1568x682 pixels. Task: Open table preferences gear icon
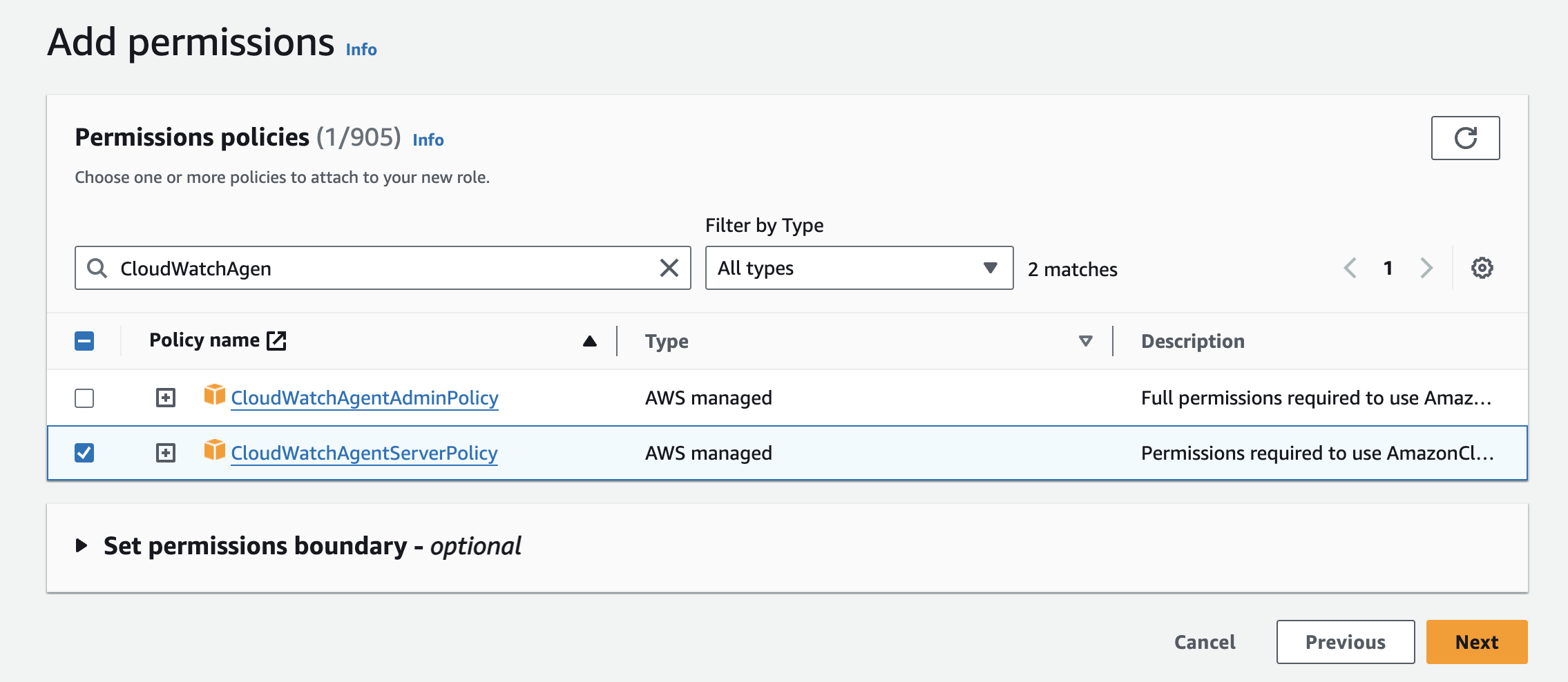click(x=1482, y=268)
